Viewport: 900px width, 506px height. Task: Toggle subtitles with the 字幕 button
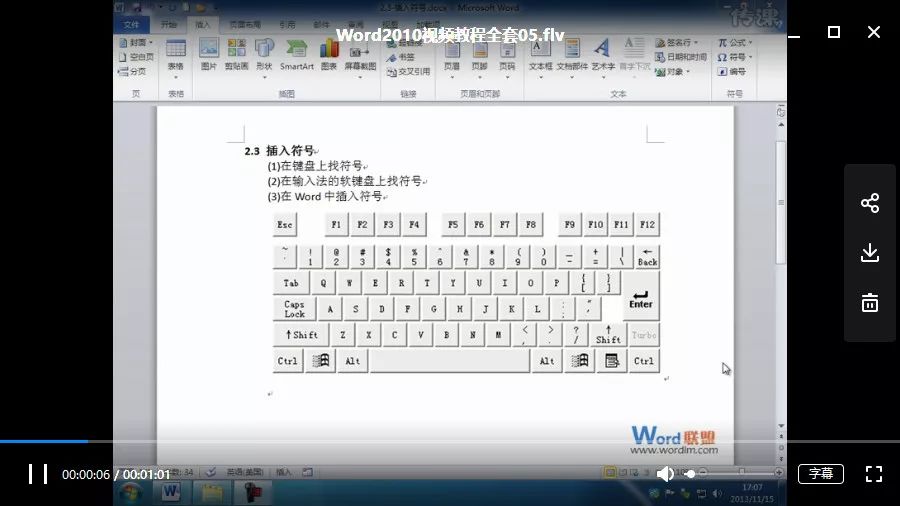[821, 474]
